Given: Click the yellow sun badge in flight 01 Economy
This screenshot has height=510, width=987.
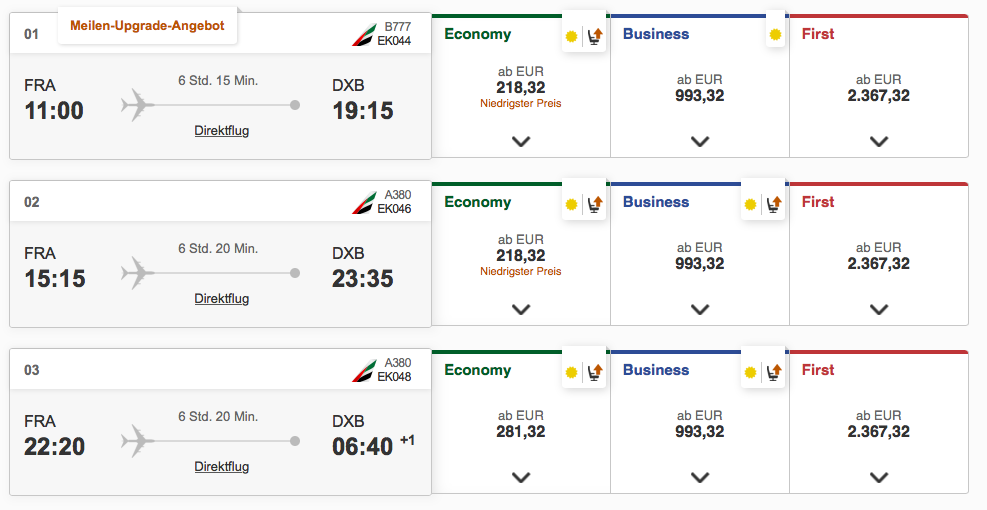Looking at the screenshot, I should point(571,36).
